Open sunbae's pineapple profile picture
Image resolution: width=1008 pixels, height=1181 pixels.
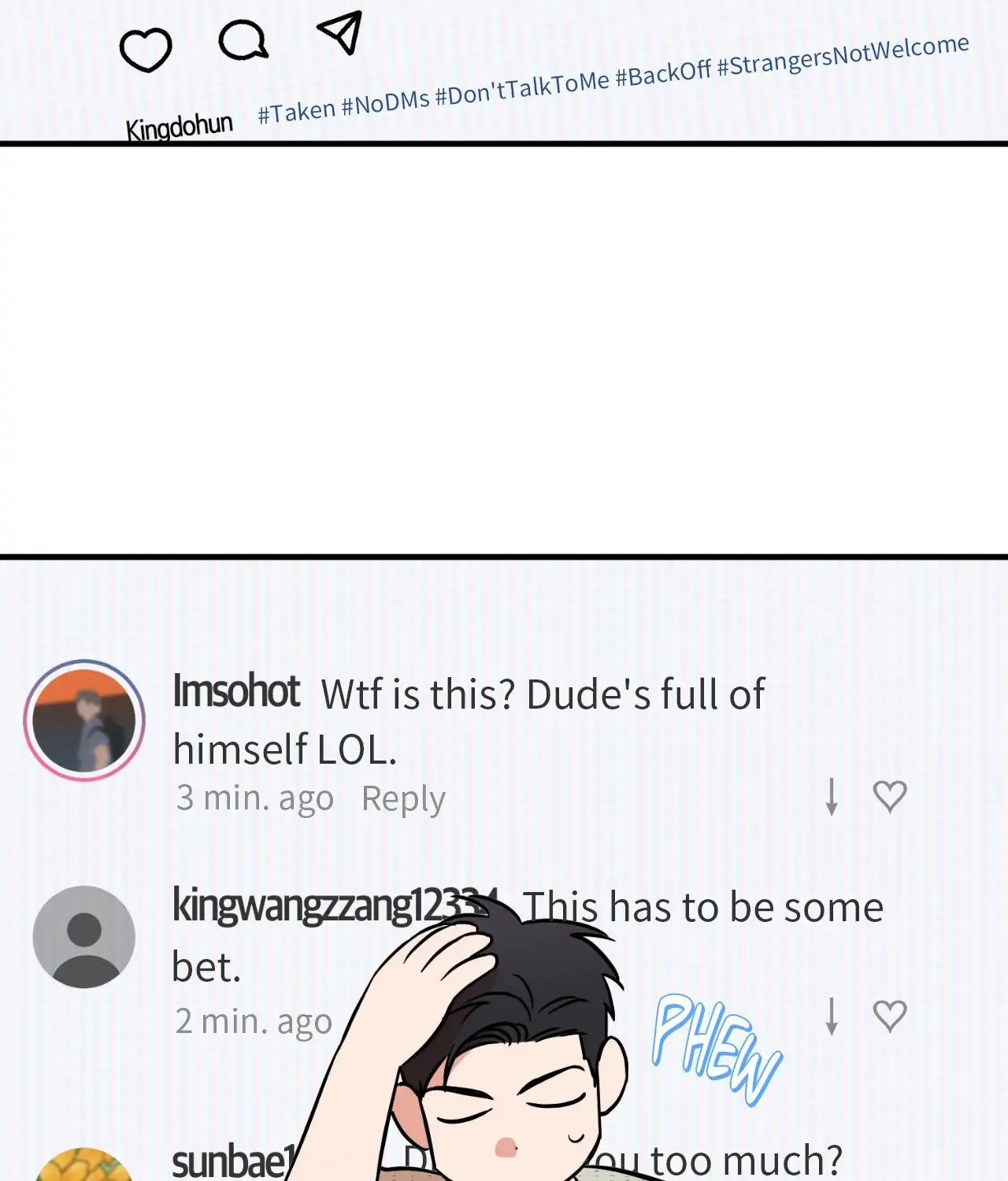(84, 1164)
